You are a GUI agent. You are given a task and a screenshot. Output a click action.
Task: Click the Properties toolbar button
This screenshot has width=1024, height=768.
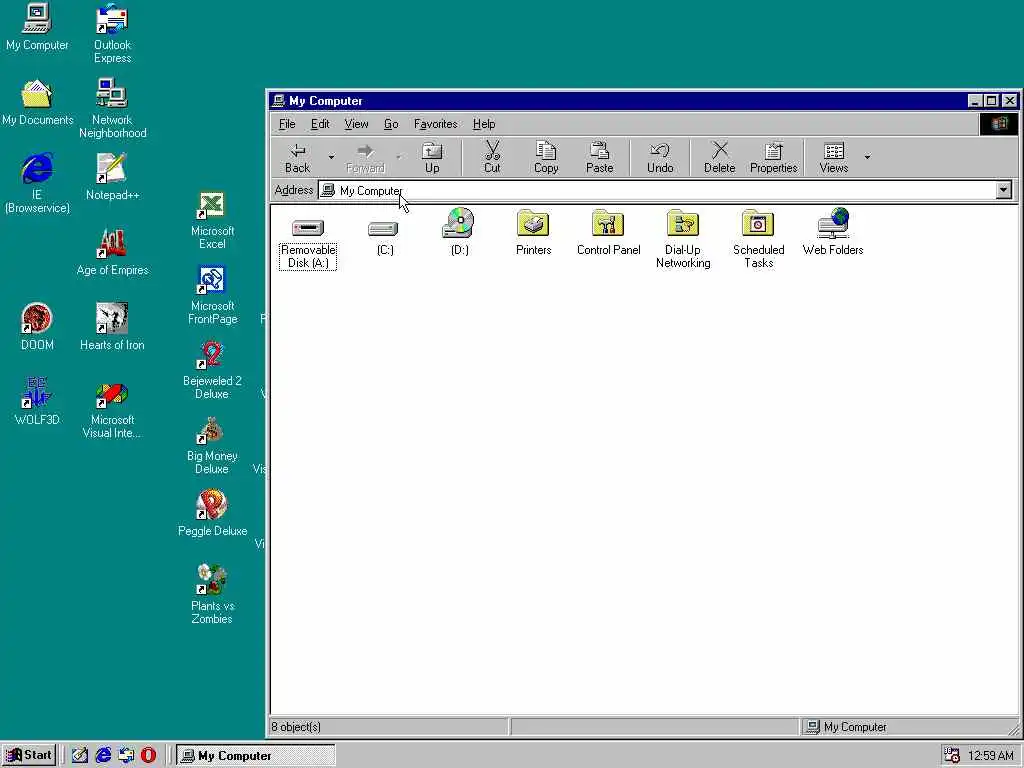[x=773, y=157]
